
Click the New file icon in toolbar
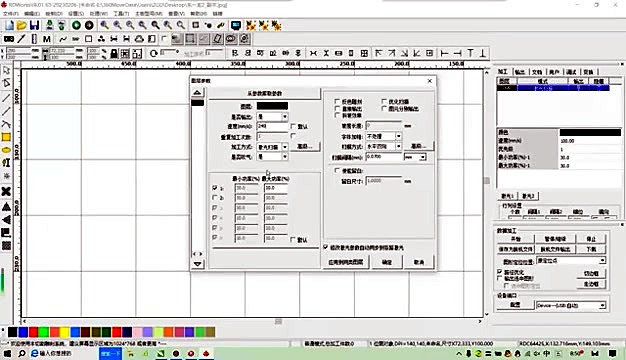coord(9,25)
